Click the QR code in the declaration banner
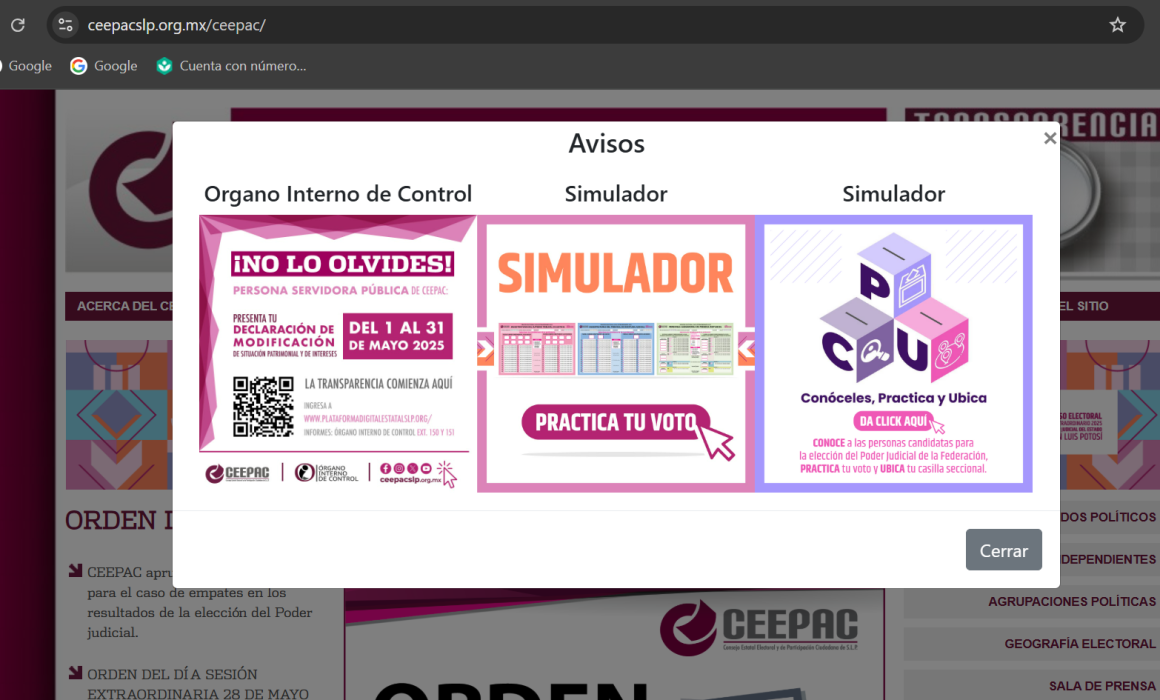This screenshot has height=700, width=1160. [x=263, y=406]
